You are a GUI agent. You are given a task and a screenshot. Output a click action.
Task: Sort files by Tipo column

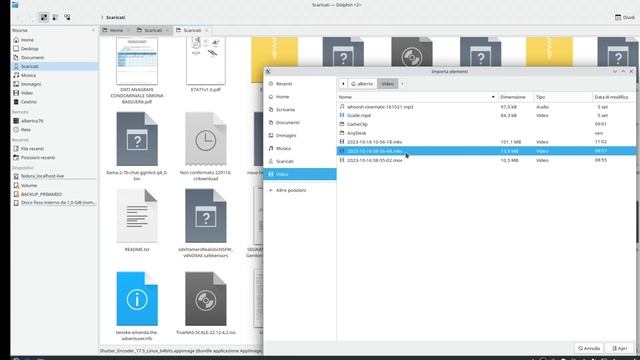(562, 97)
